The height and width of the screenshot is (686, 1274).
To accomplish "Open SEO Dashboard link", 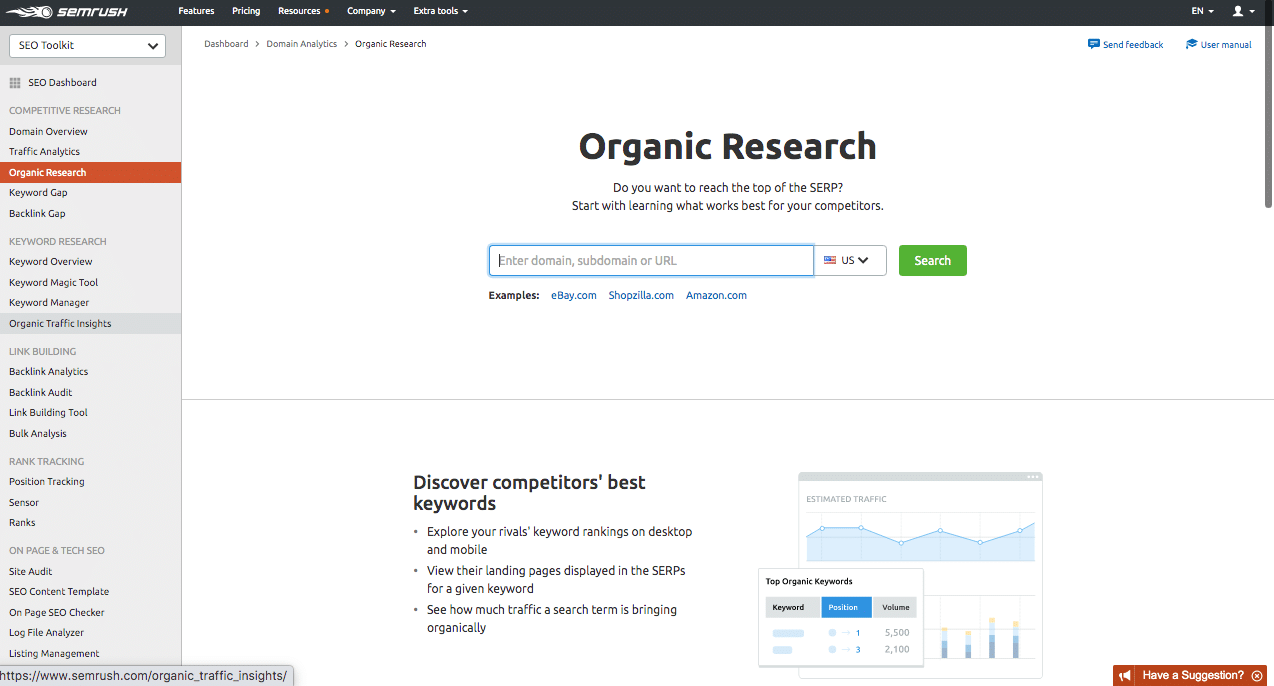I will click(x=63, y=83).
